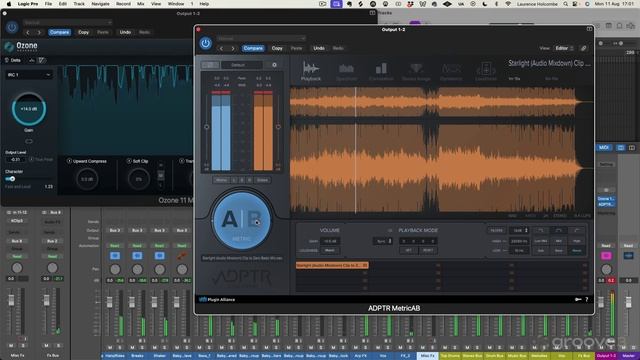640x360 pixels.
Task: Open the Navigate menu
Action: 100,4
